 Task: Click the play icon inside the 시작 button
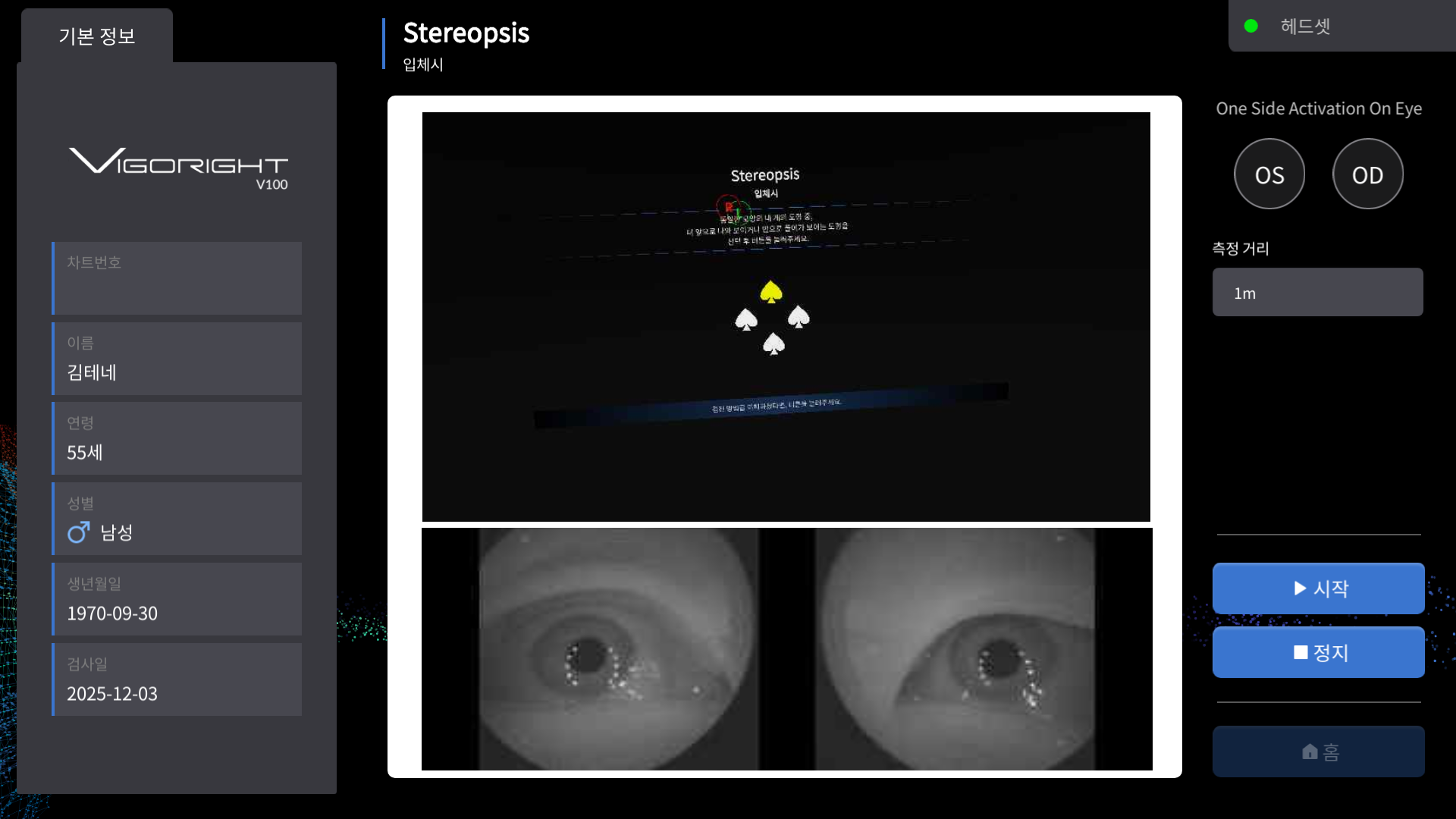click(x=1300, y=588)
